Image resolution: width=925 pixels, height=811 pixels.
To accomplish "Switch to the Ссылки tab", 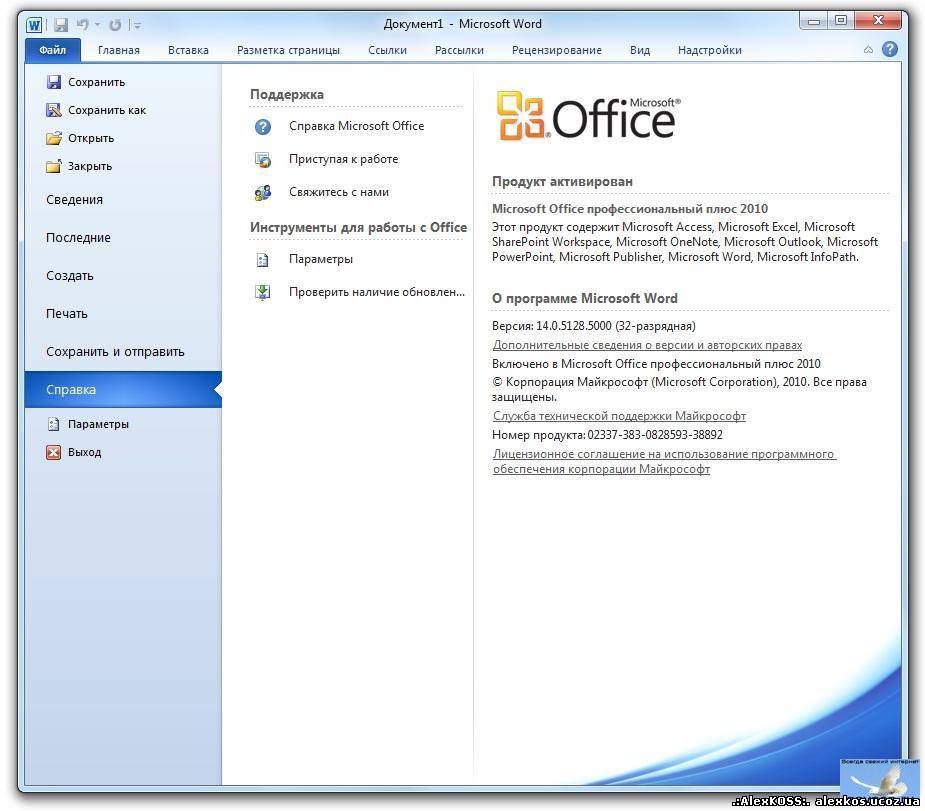I will [388, 50].
